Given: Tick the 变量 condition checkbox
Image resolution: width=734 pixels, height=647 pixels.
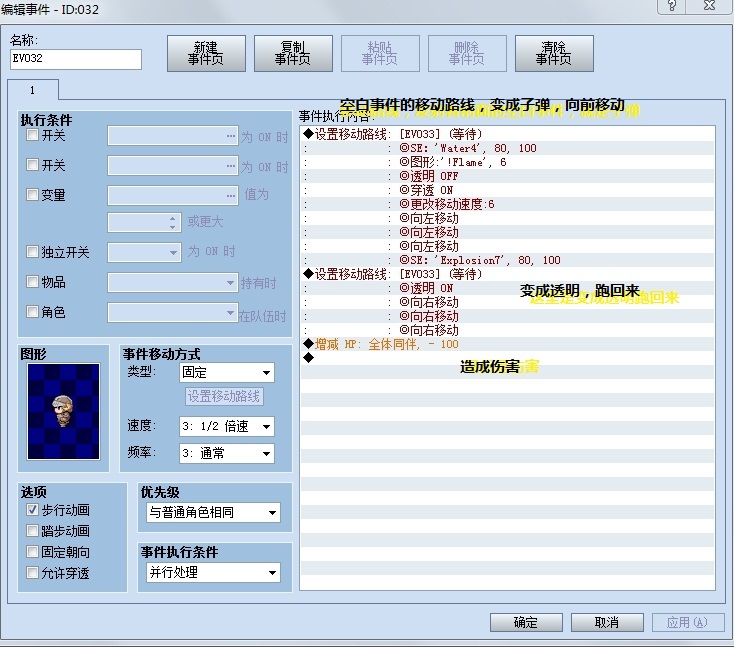Looking at the screenshot, I should point(32,194).
